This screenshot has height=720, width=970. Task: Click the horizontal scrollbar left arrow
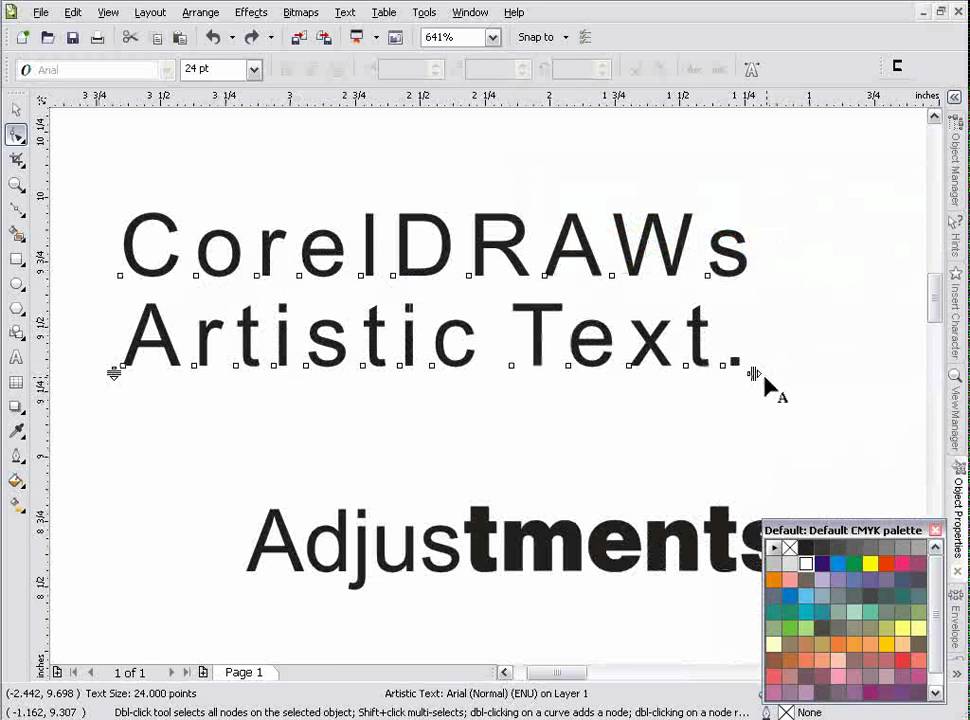pyautogui.click(x=505, y=672)
